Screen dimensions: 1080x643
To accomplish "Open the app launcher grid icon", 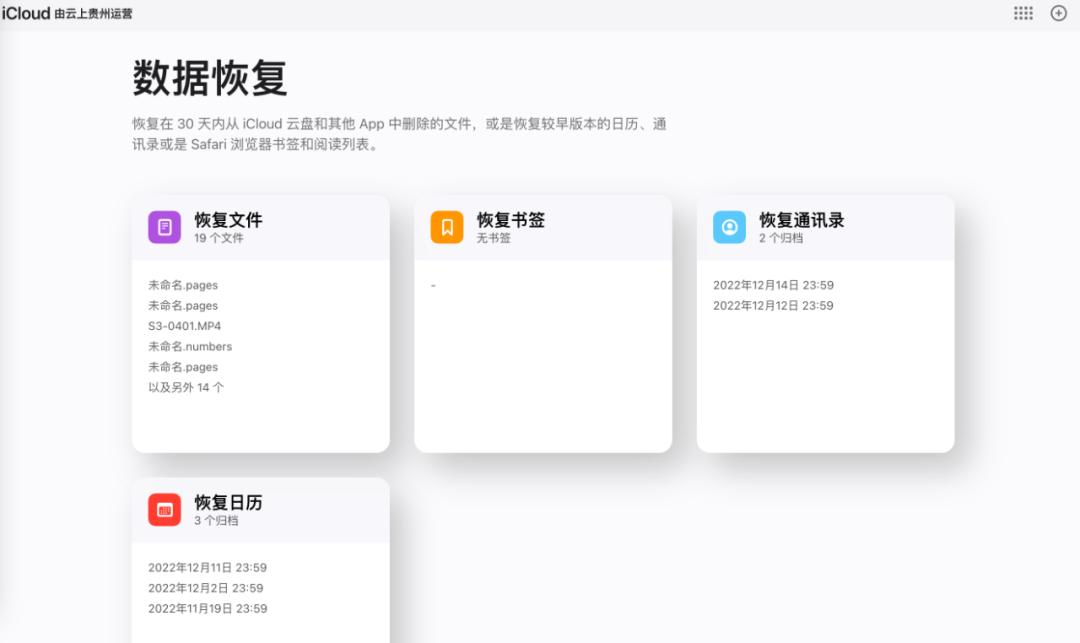I will 1021,13.
